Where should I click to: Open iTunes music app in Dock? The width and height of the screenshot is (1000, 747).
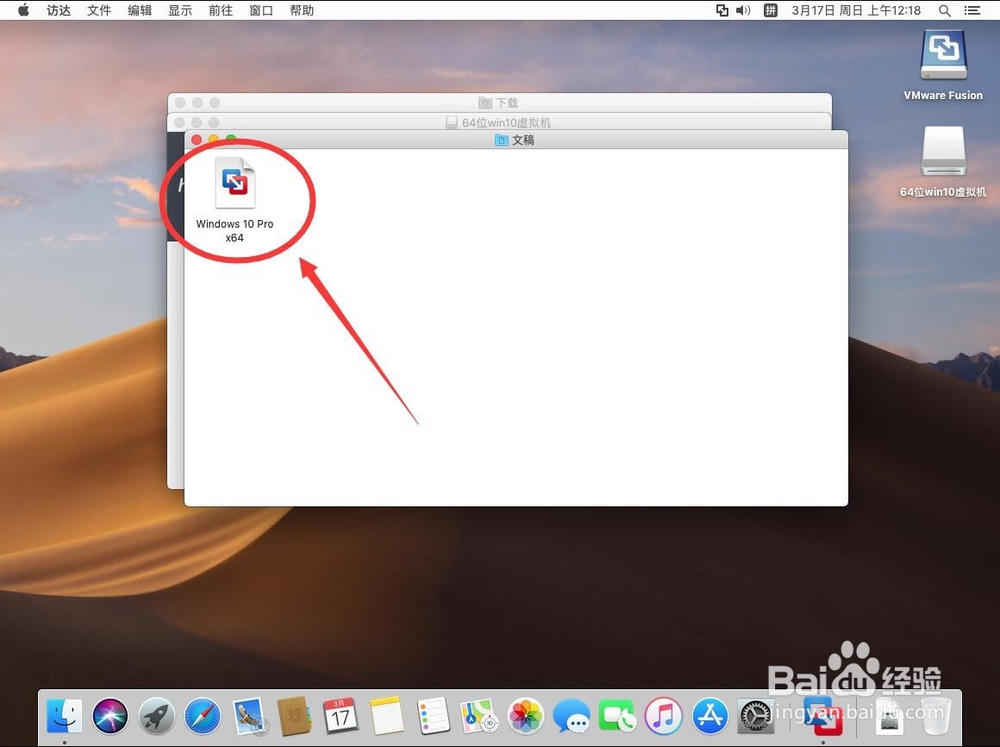coord(663,716)
